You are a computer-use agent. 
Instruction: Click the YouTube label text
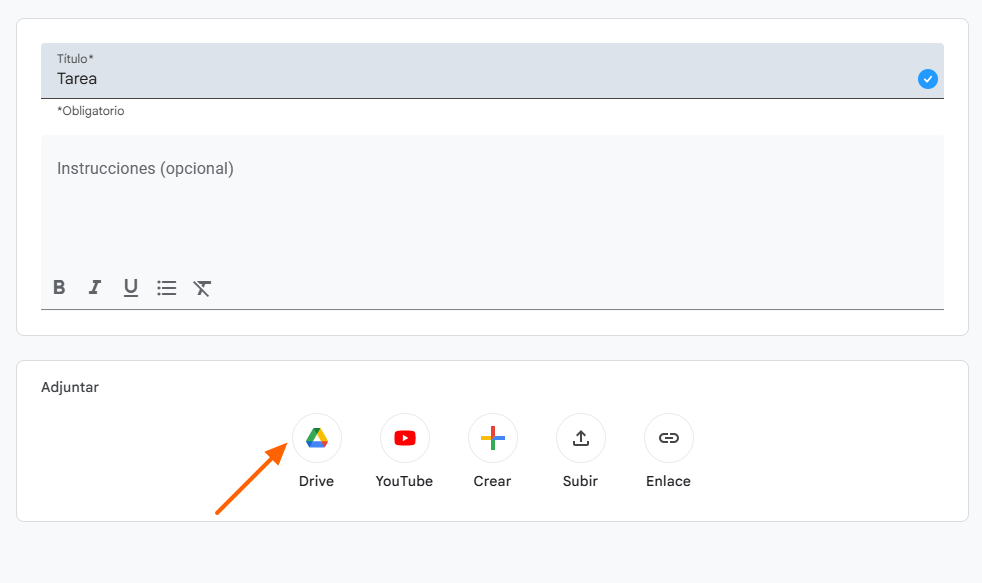click(x=404, y=481)
